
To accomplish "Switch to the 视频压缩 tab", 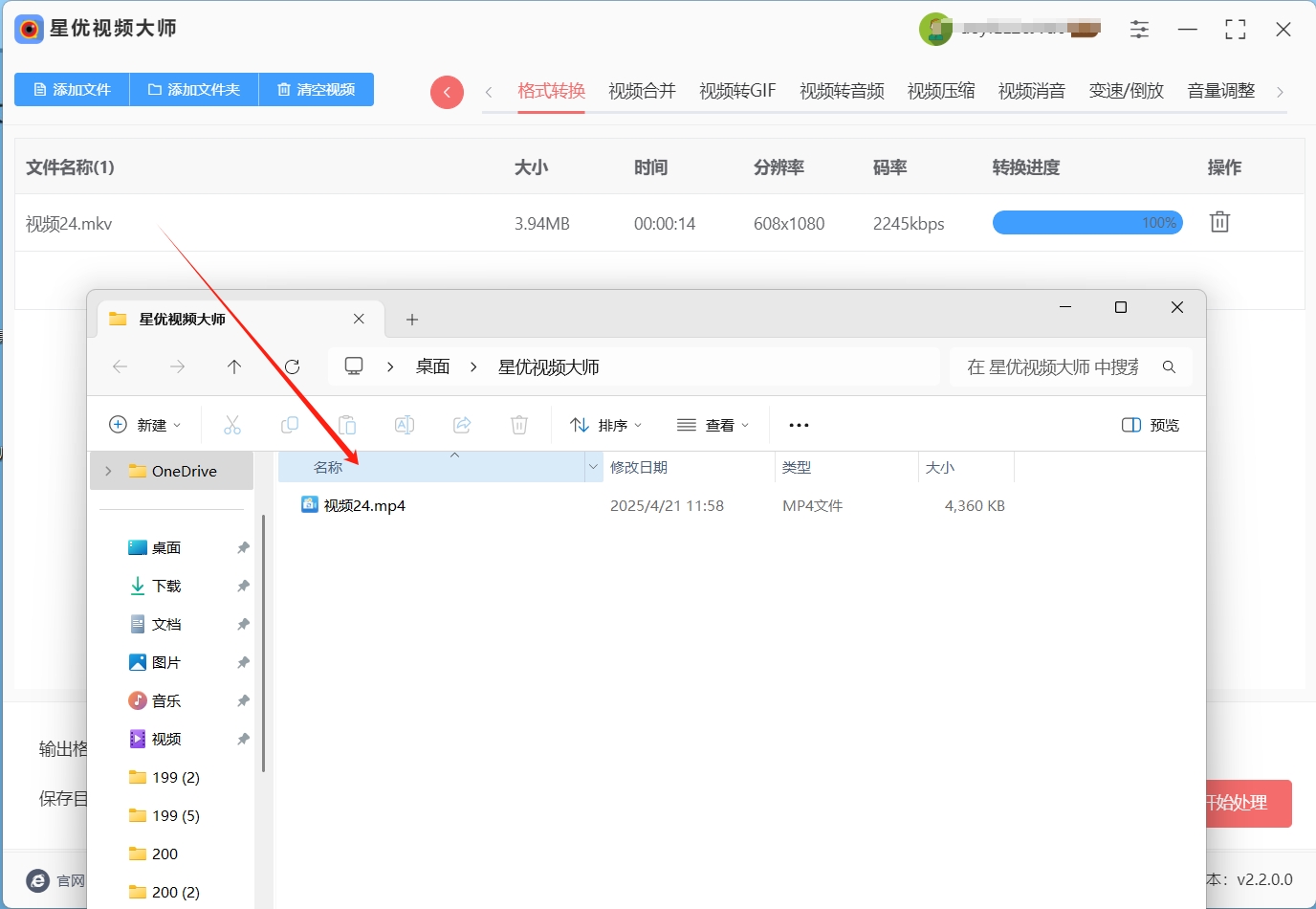I will (941, 91).
